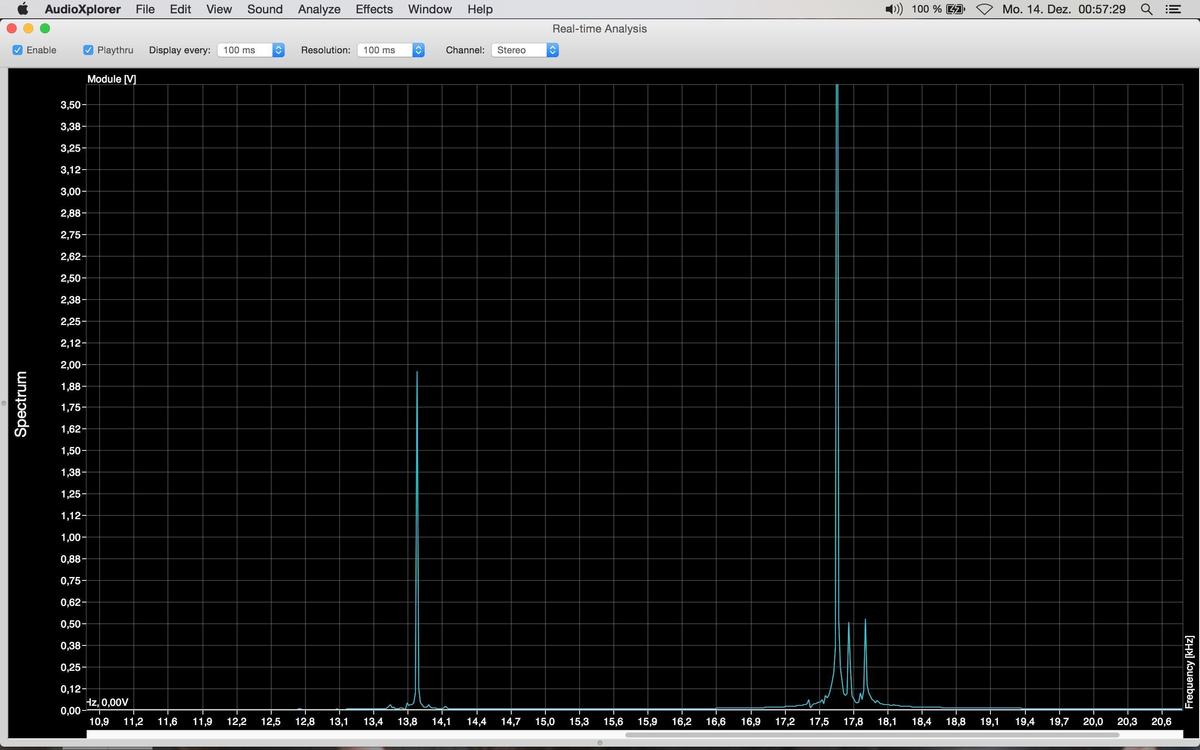Image resolution: width=1200 pixels, height=750 pixels.
Task: Click the 13,8 kHz peak in spectrum
Action: click(417, 540)
